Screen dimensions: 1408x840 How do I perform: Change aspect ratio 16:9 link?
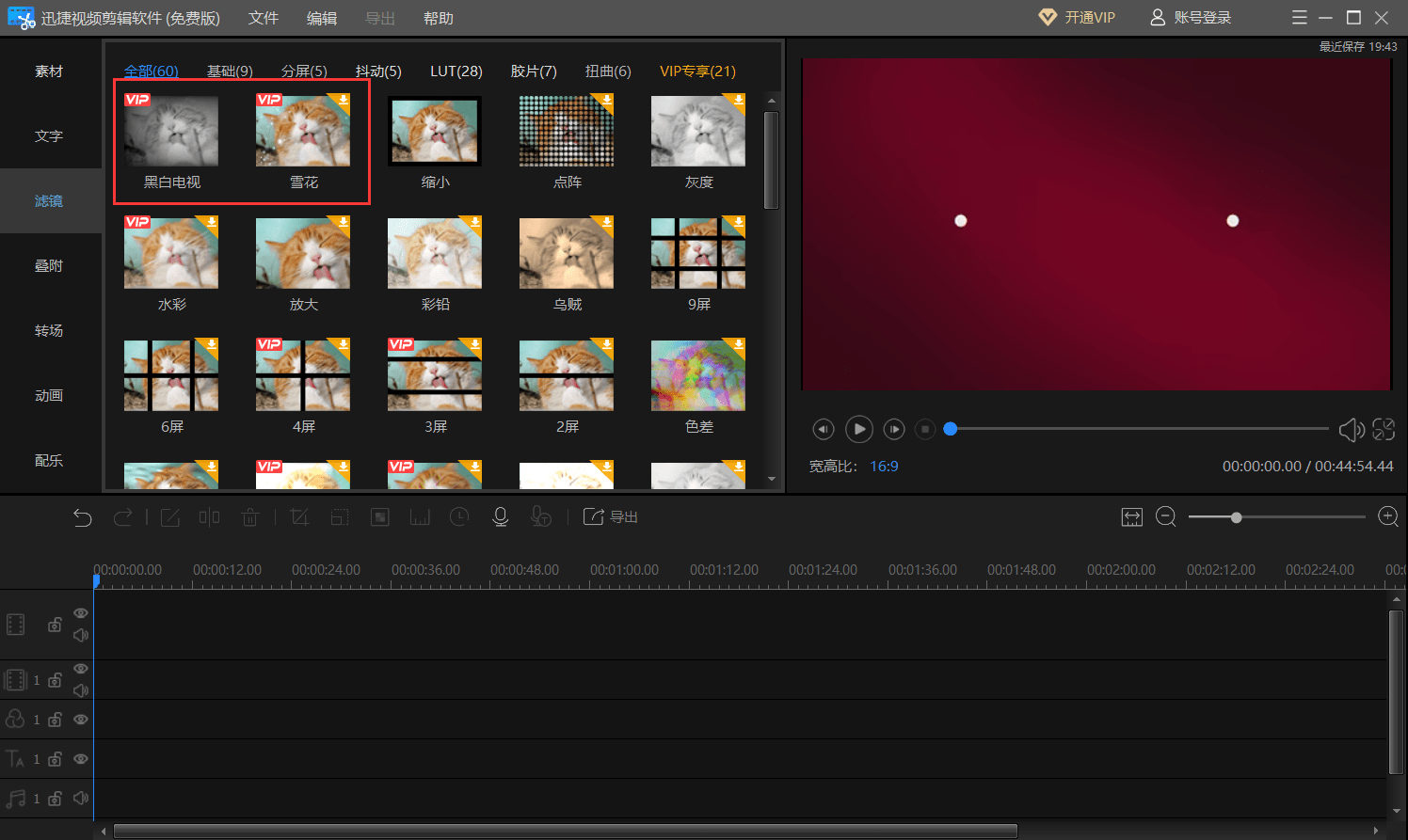(x=884, y=467)
